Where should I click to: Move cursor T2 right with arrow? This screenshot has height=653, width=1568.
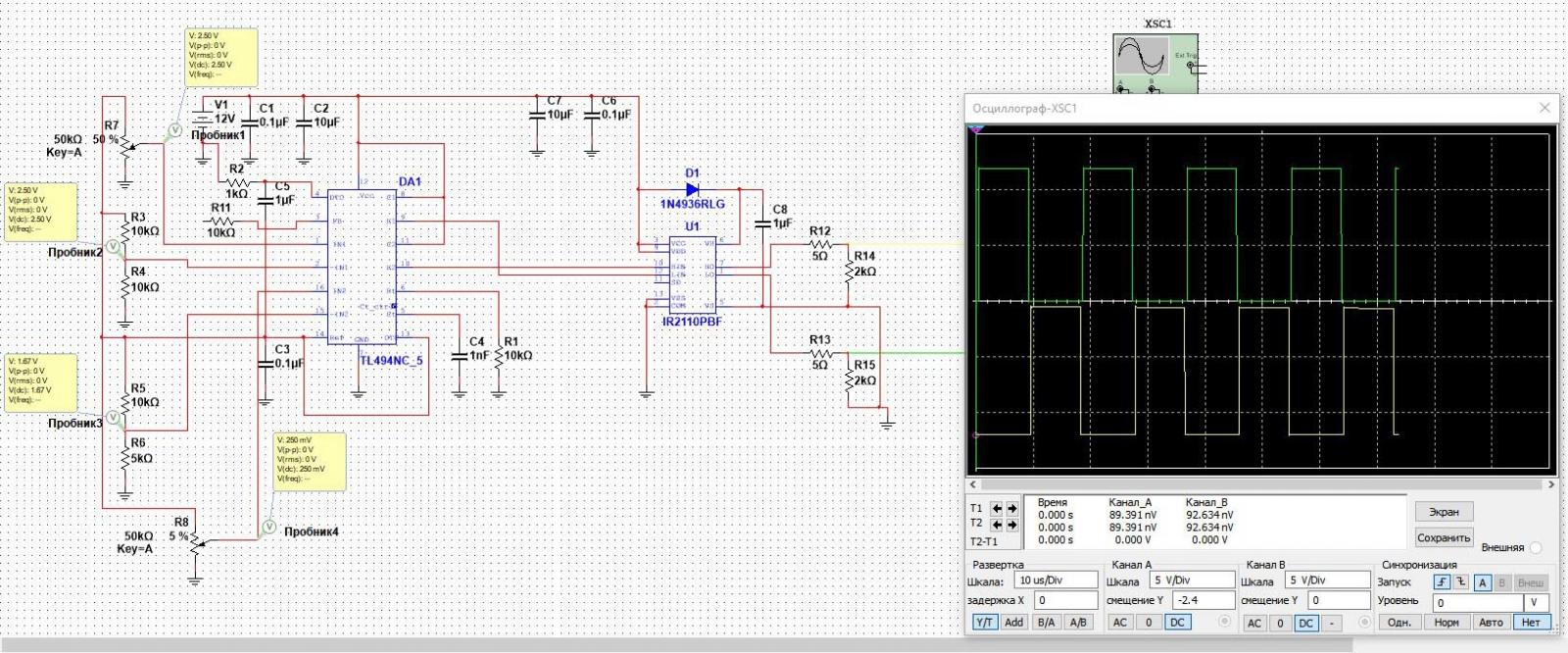click(x=1012, y=525)
